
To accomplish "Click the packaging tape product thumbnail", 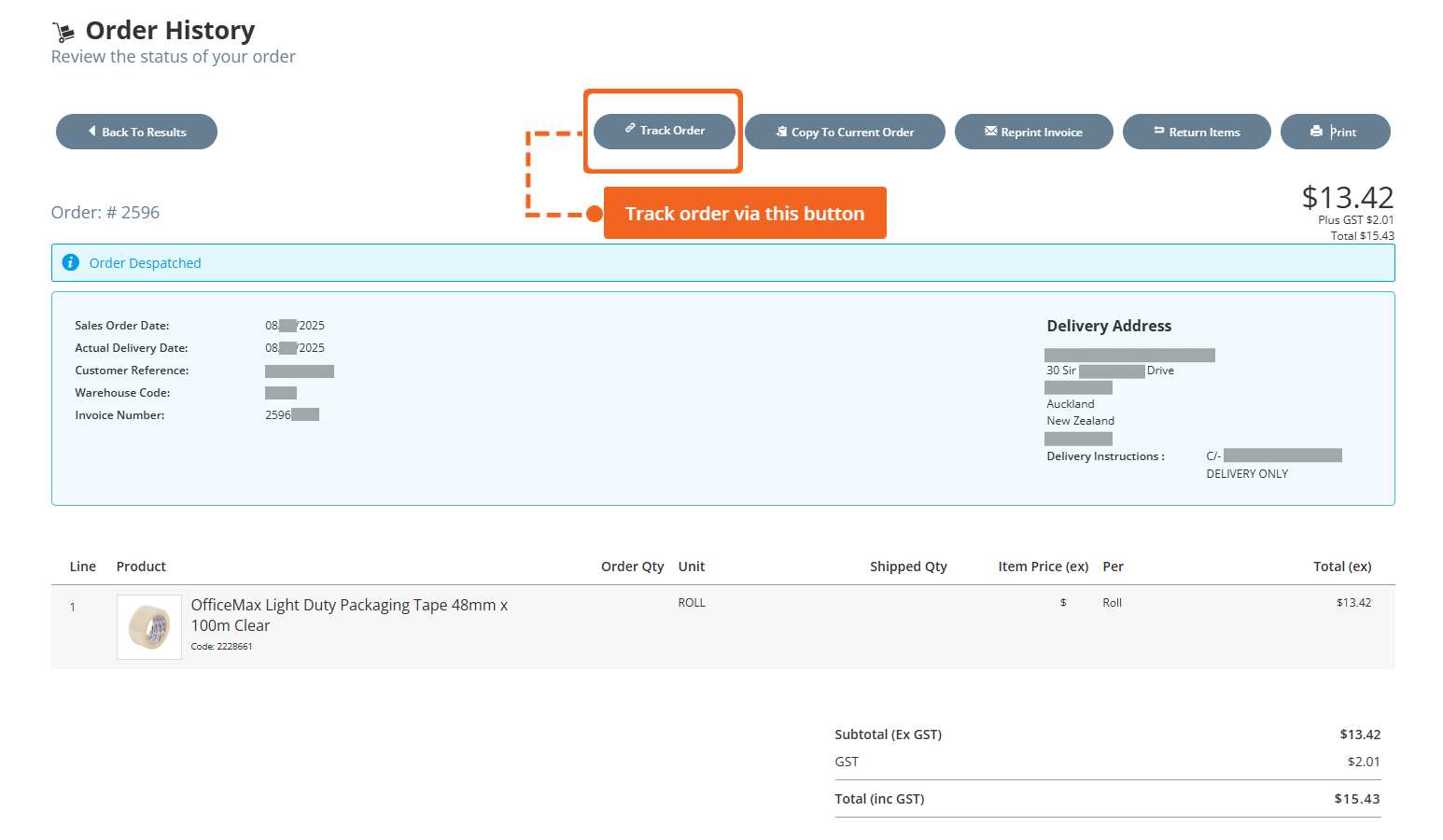I will [x=147, y=626].
